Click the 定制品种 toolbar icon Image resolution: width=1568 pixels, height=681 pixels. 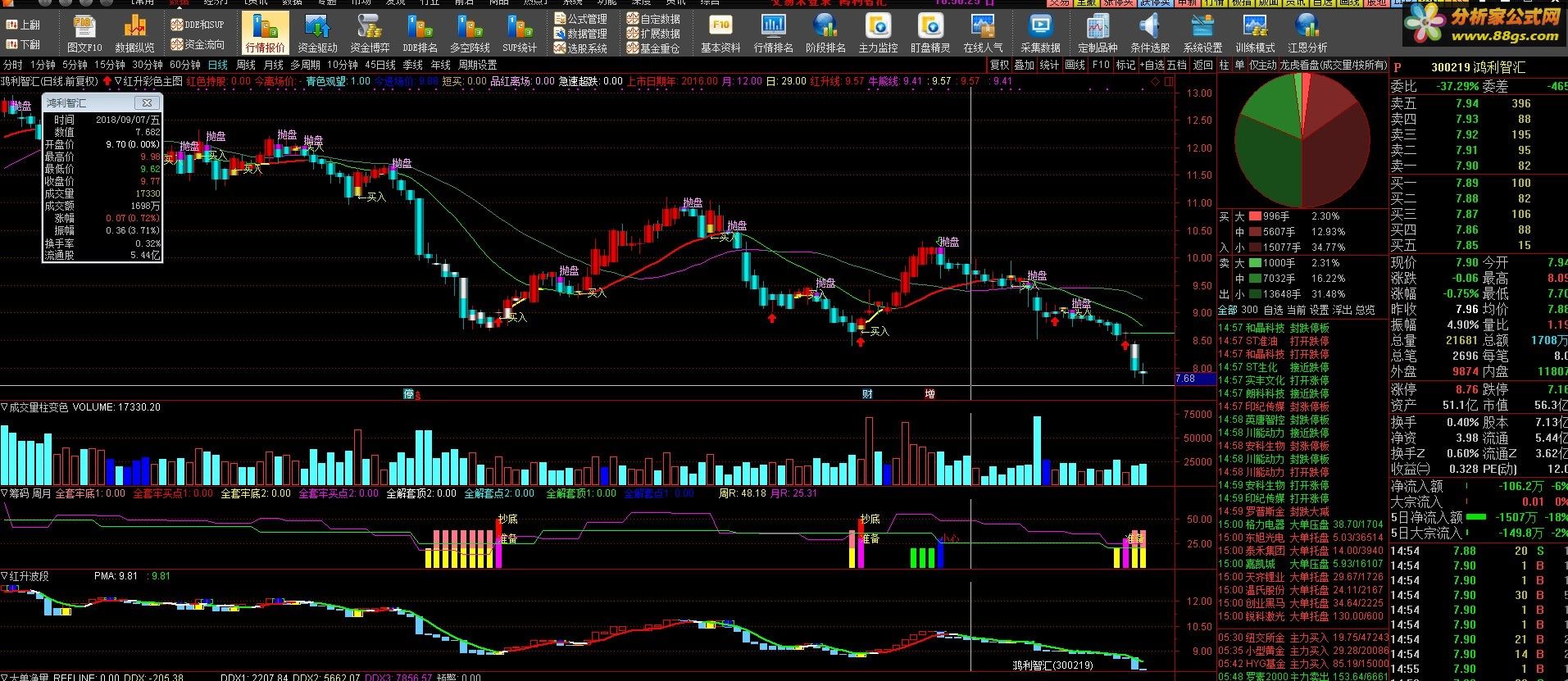point(1098,34)
